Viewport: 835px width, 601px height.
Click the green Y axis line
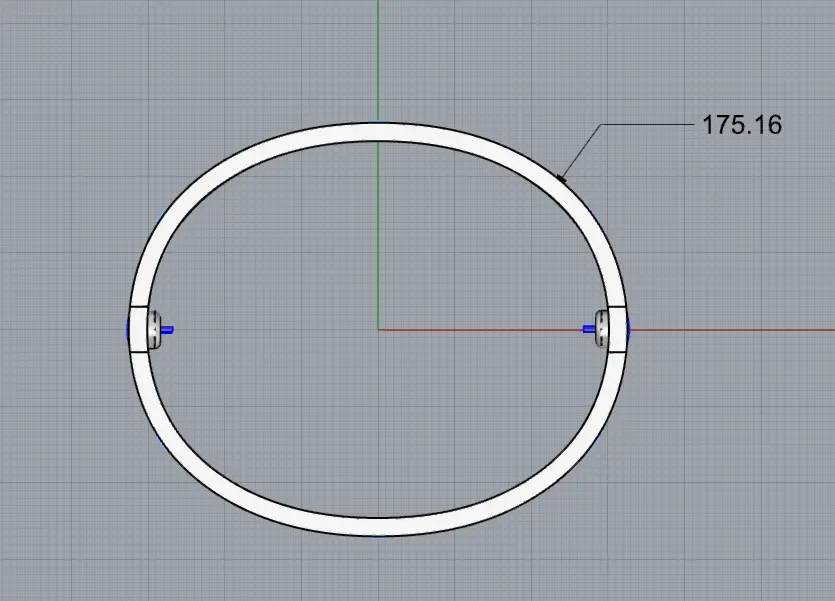(378, 60)
